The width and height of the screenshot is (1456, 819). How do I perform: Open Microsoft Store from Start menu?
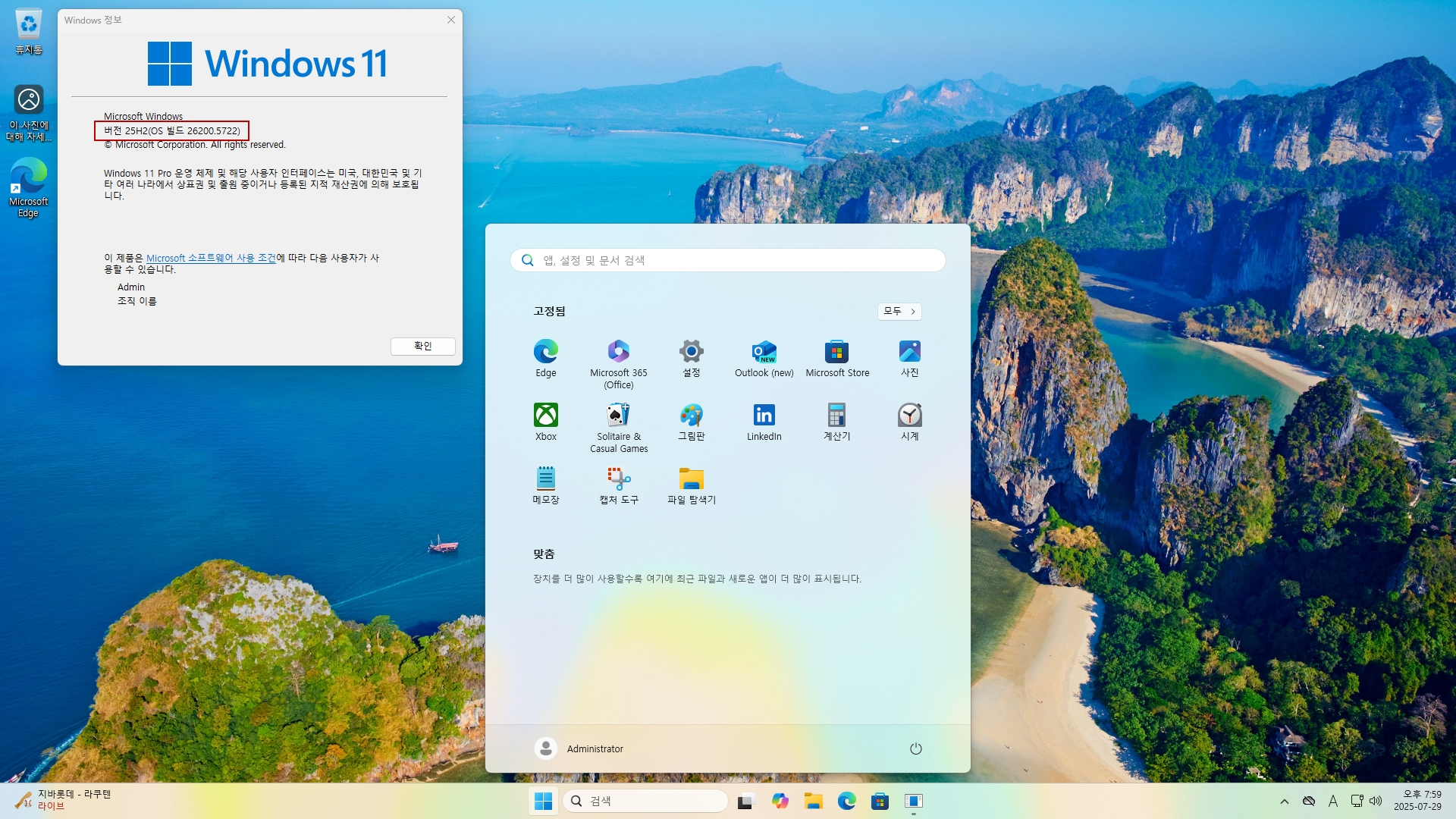(836, 353)
